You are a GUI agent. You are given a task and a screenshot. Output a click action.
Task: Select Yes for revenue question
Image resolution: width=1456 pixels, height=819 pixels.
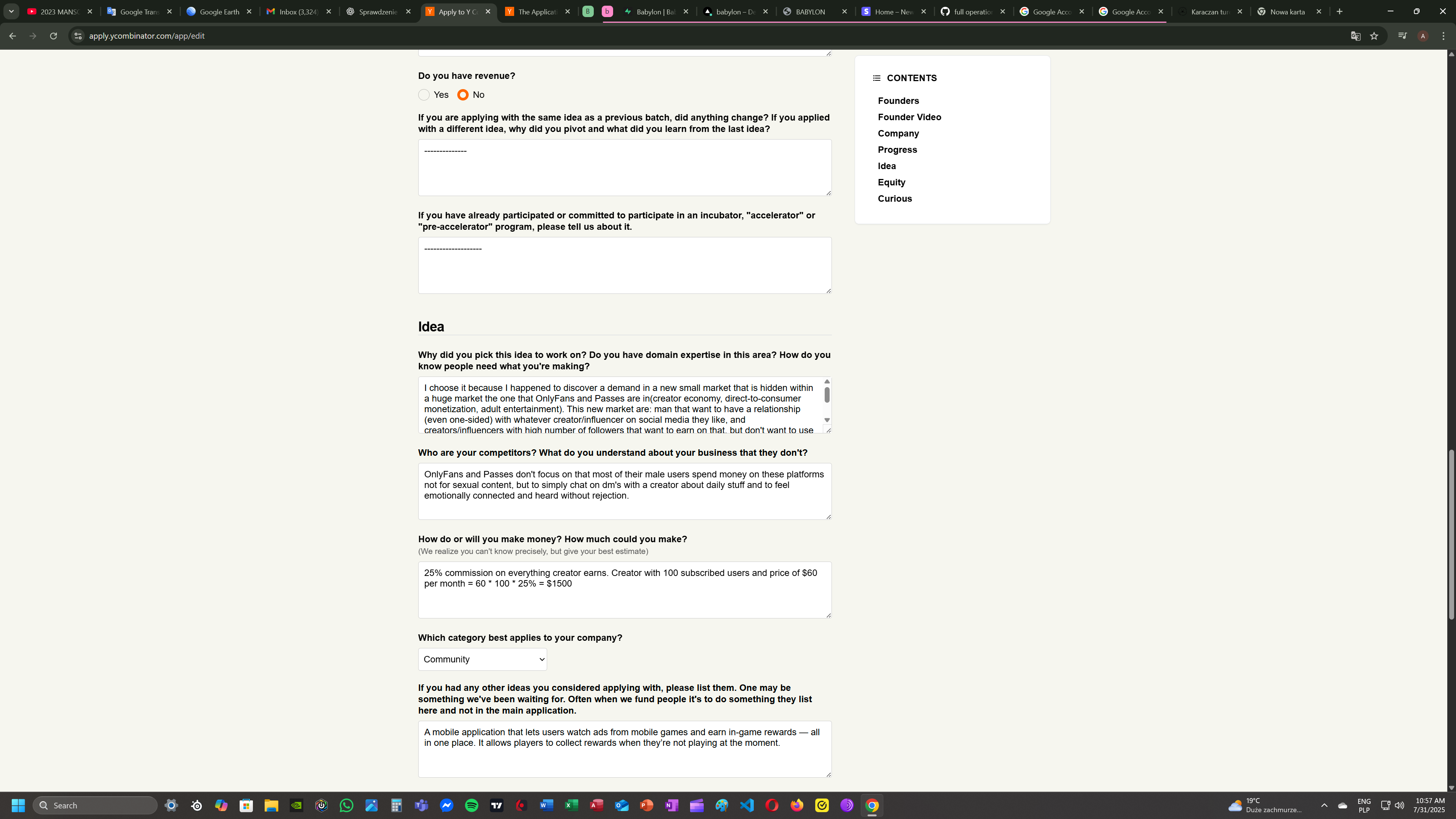tap(424, 94)
